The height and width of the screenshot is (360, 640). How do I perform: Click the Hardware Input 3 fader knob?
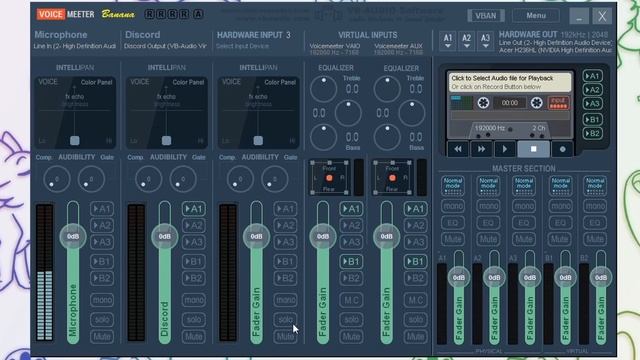coord(256,236)
